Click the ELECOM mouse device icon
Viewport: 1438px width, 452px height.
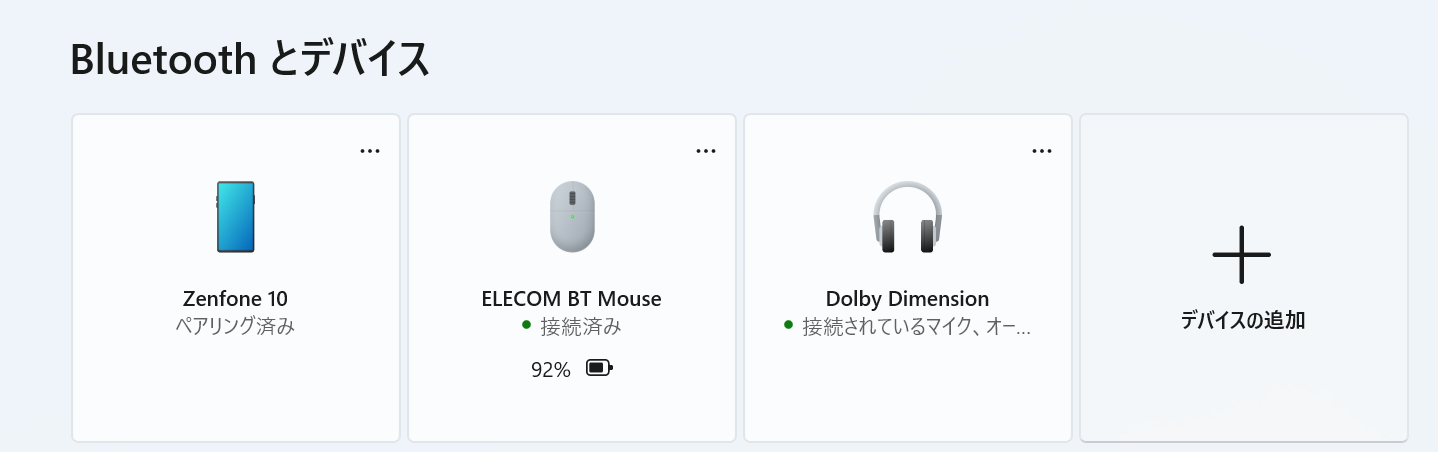tap(572, 216)
